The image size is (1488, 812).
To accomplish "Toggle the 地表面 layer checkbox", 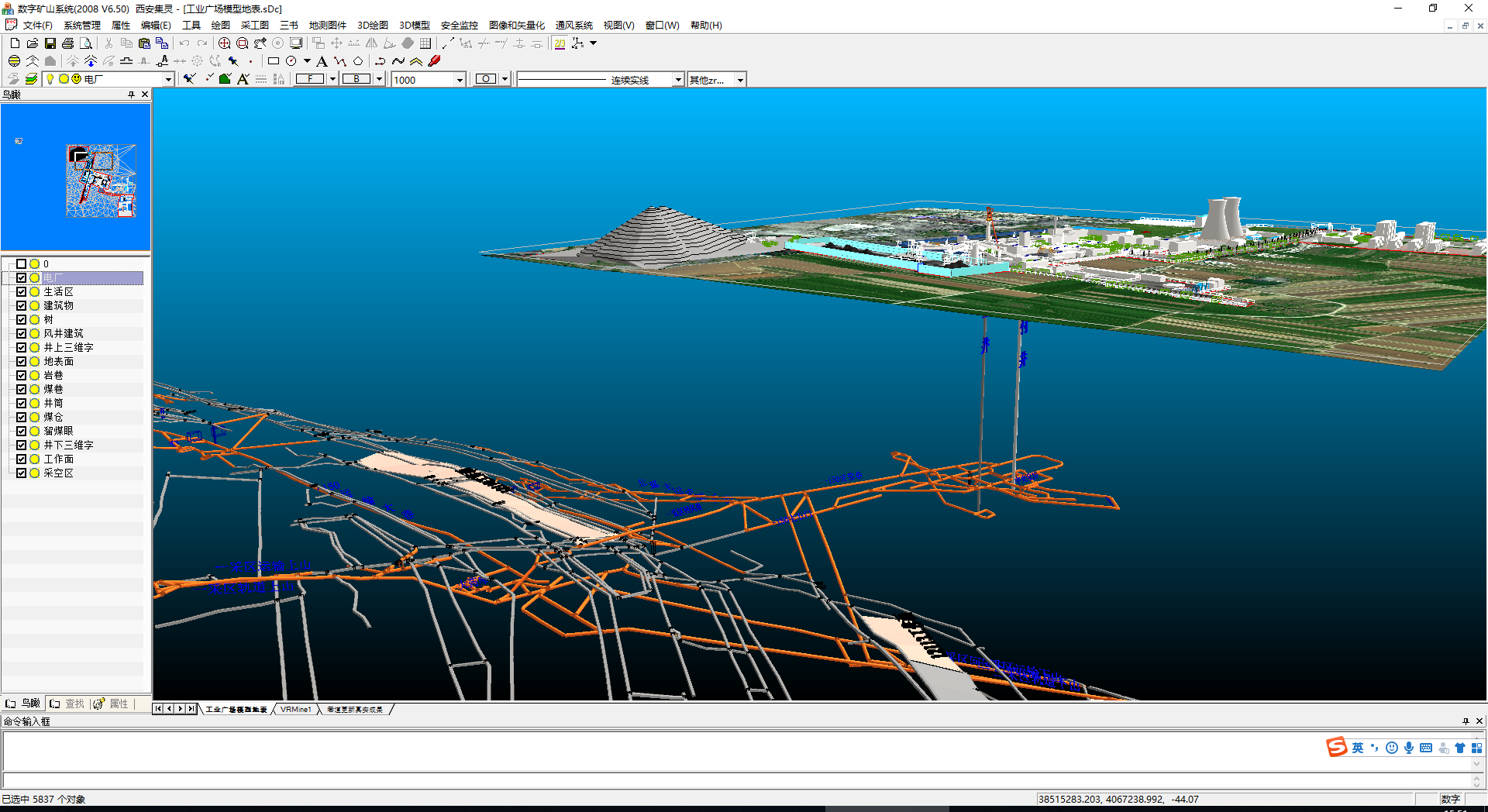I will click(x=22, y=362).
